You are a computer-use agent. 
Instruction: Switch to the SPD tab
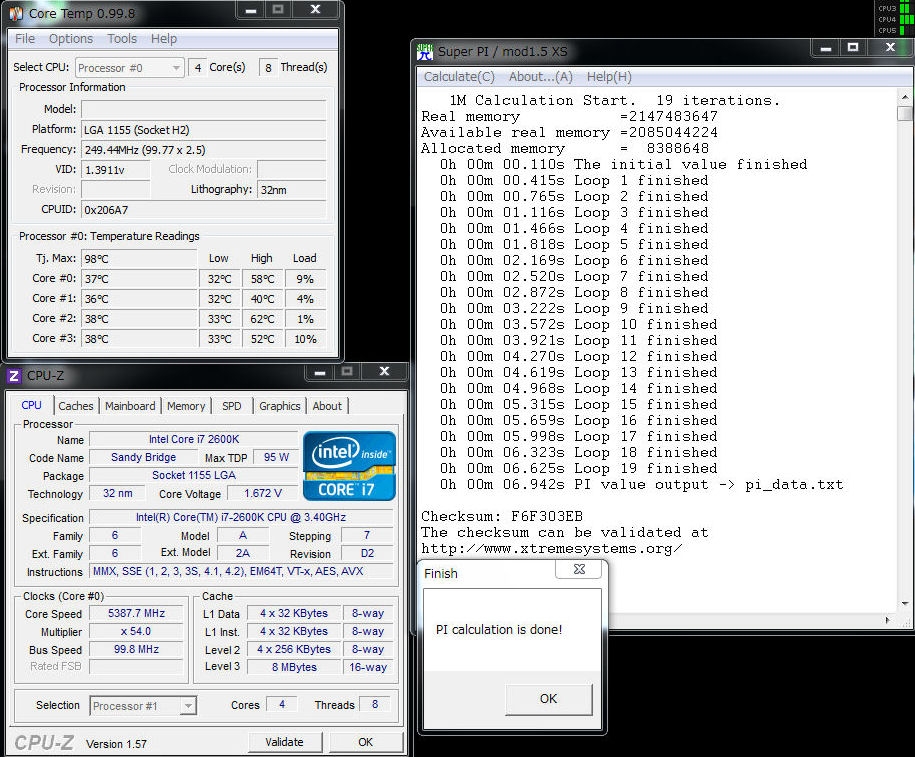click(232, 406)
